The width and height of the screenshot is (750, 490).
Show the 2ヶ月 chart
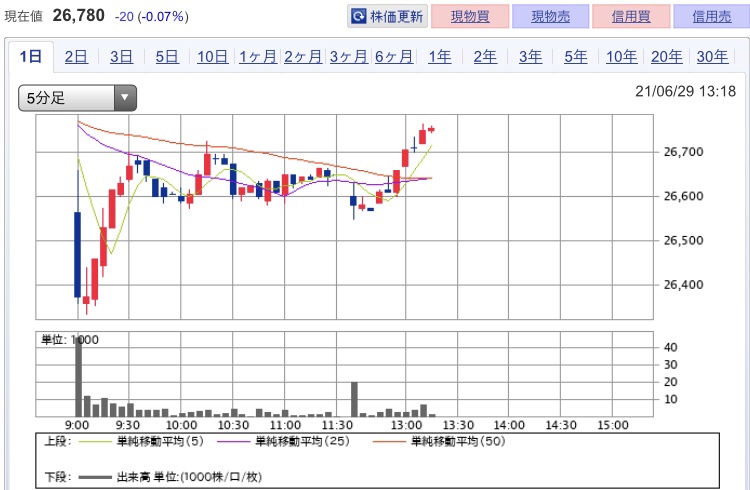pyautogui.click(x=303, y=56)
